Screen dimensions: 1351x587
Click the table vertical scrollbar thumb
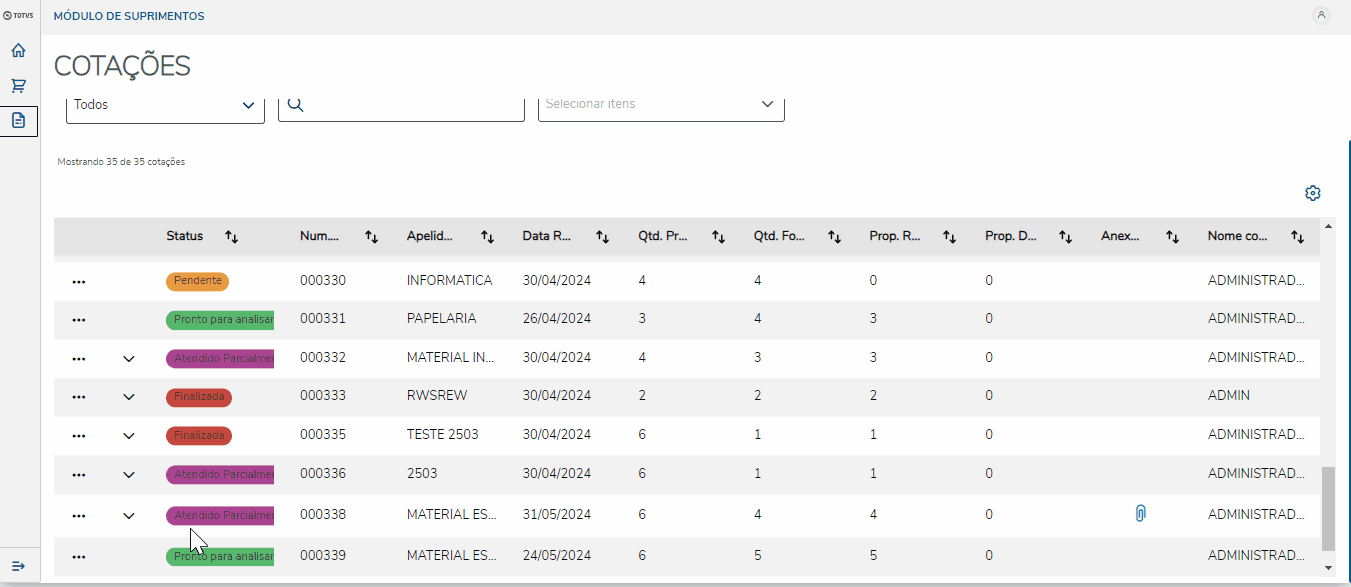tap(1328, 508)
